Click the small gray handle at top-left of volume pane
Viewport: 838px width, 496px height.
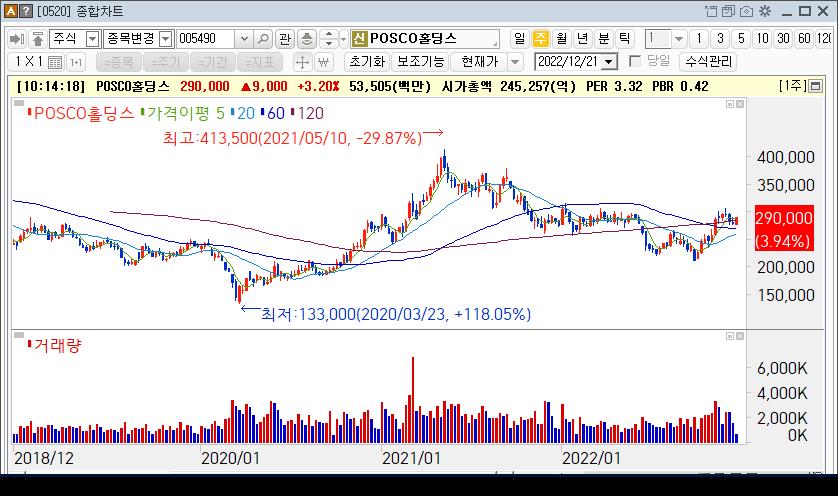coord(19,335)
